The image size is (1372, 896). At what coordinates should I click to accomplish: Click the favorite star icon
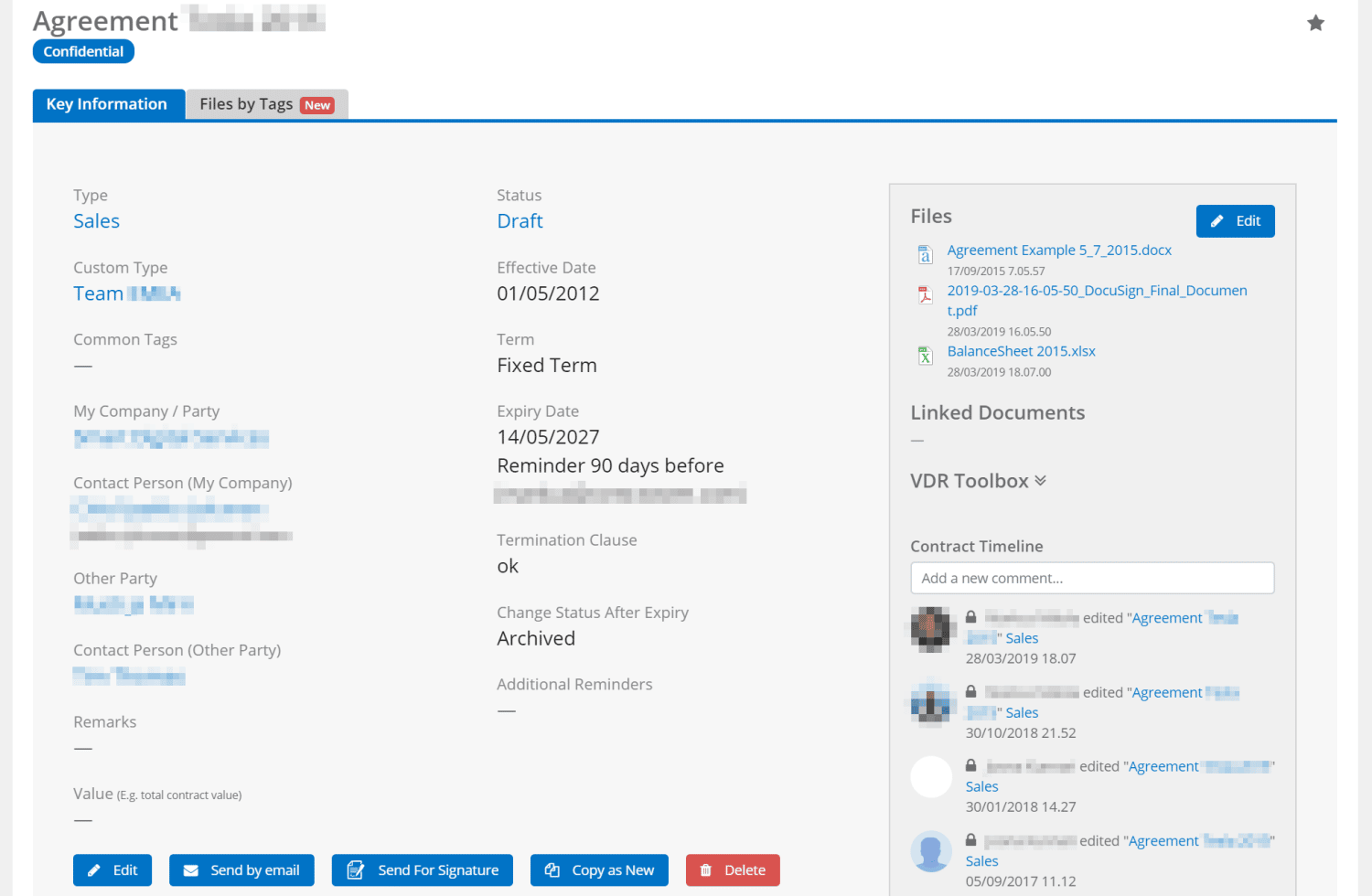point(1315,24)
